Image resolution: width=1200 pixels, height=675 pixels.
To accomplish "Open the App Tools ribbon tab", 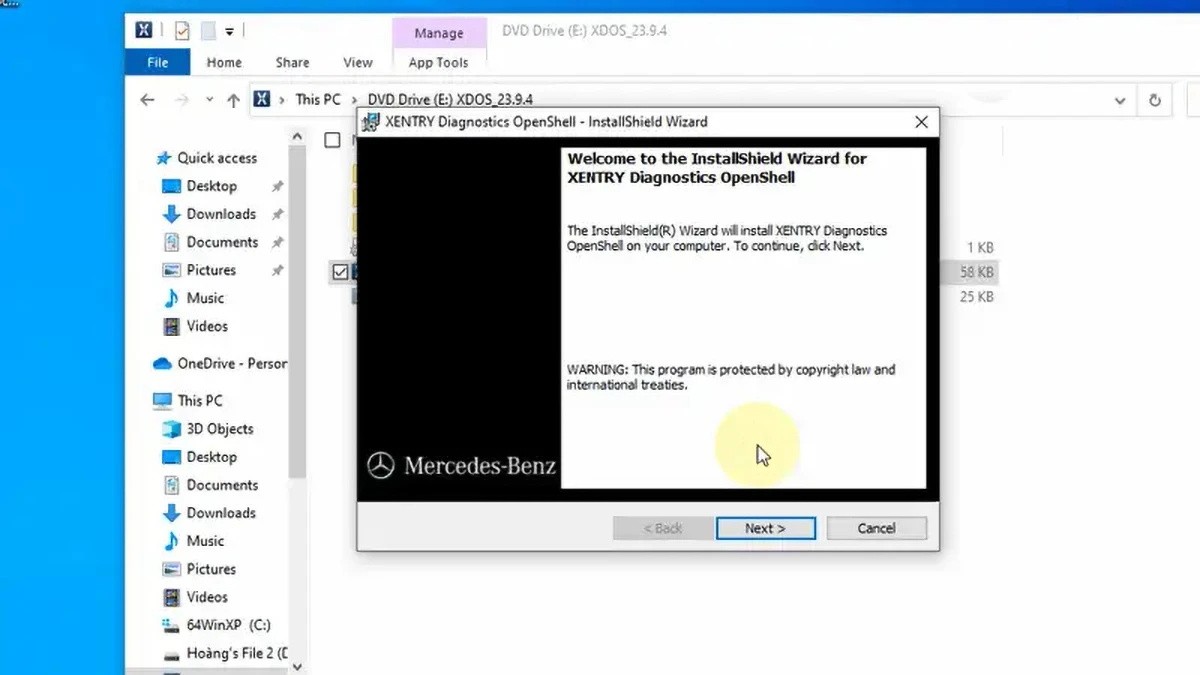I will click(439, 62).
